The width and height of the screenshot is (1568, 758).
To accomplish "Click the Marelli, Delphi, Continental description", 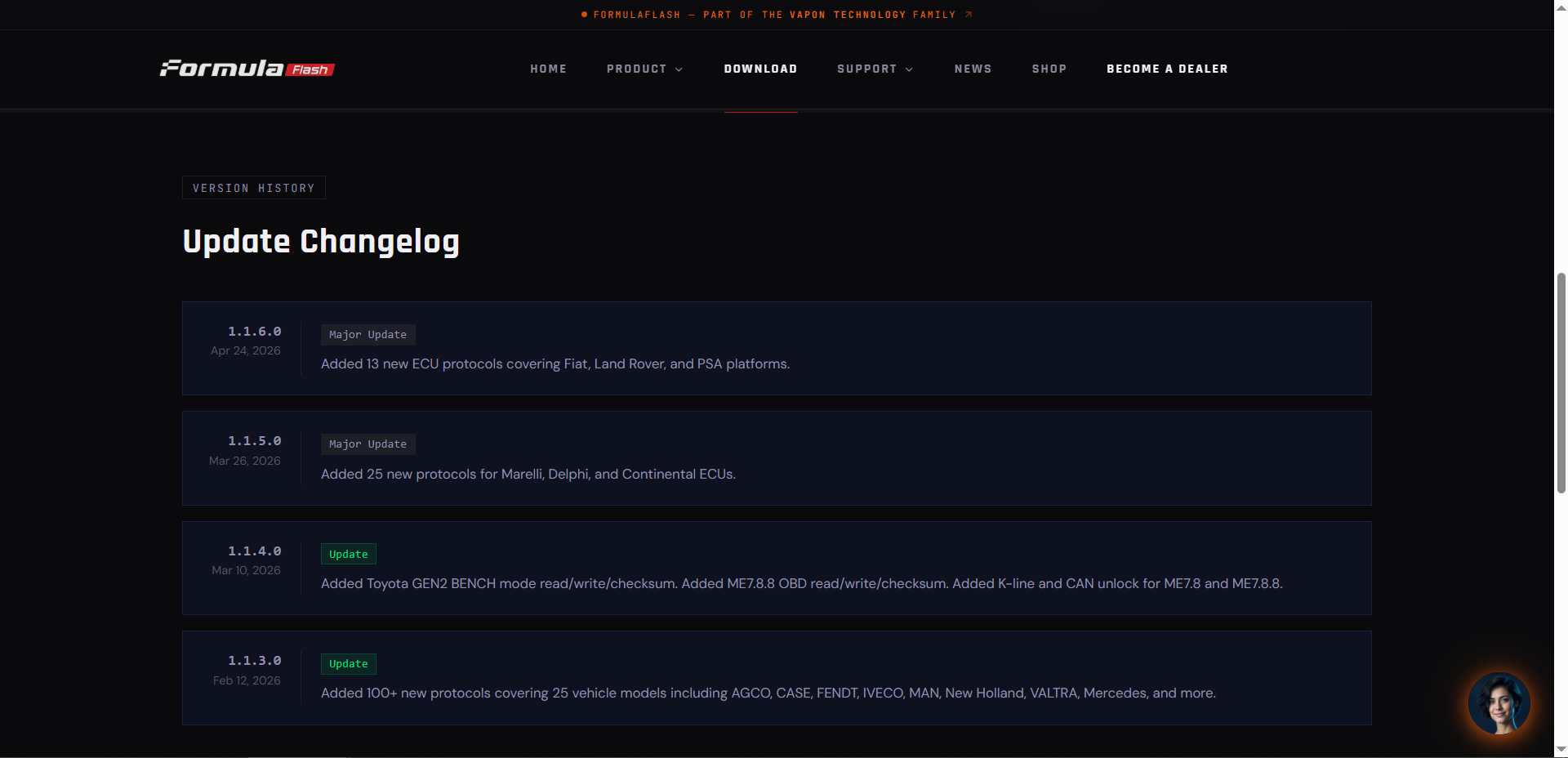I will click(528, 474).
